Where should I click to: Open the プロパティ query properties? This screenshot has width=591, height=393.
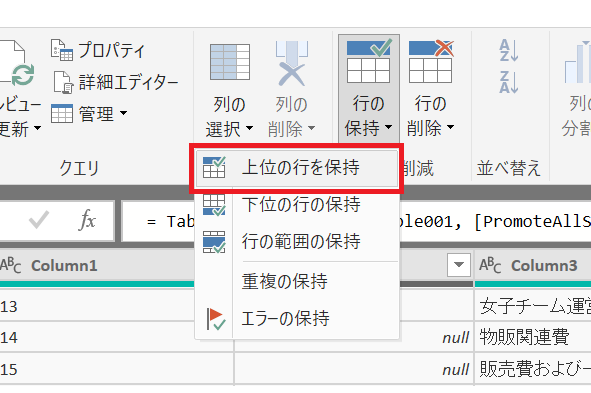(98, 50)
